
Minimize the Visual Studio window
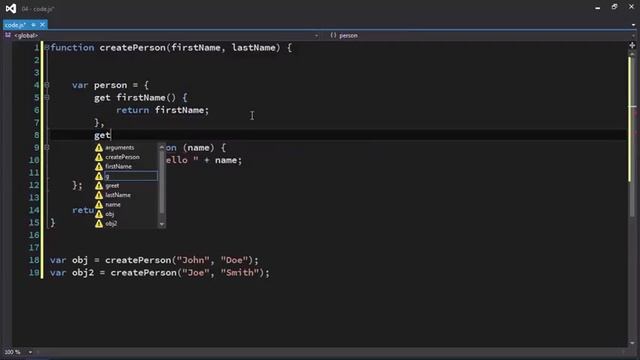[598, 8]
